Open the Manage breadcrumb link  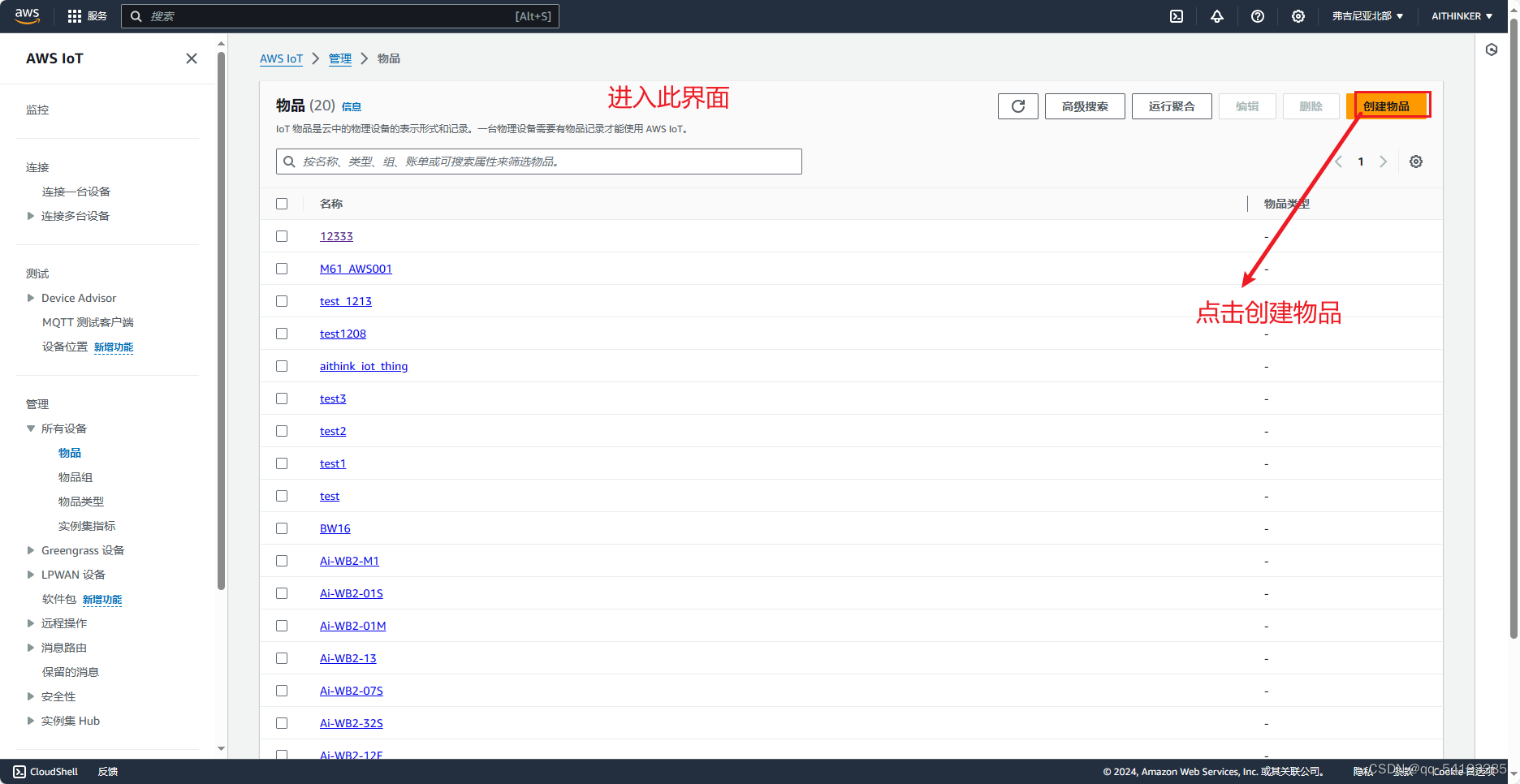(x=340, y=58)
